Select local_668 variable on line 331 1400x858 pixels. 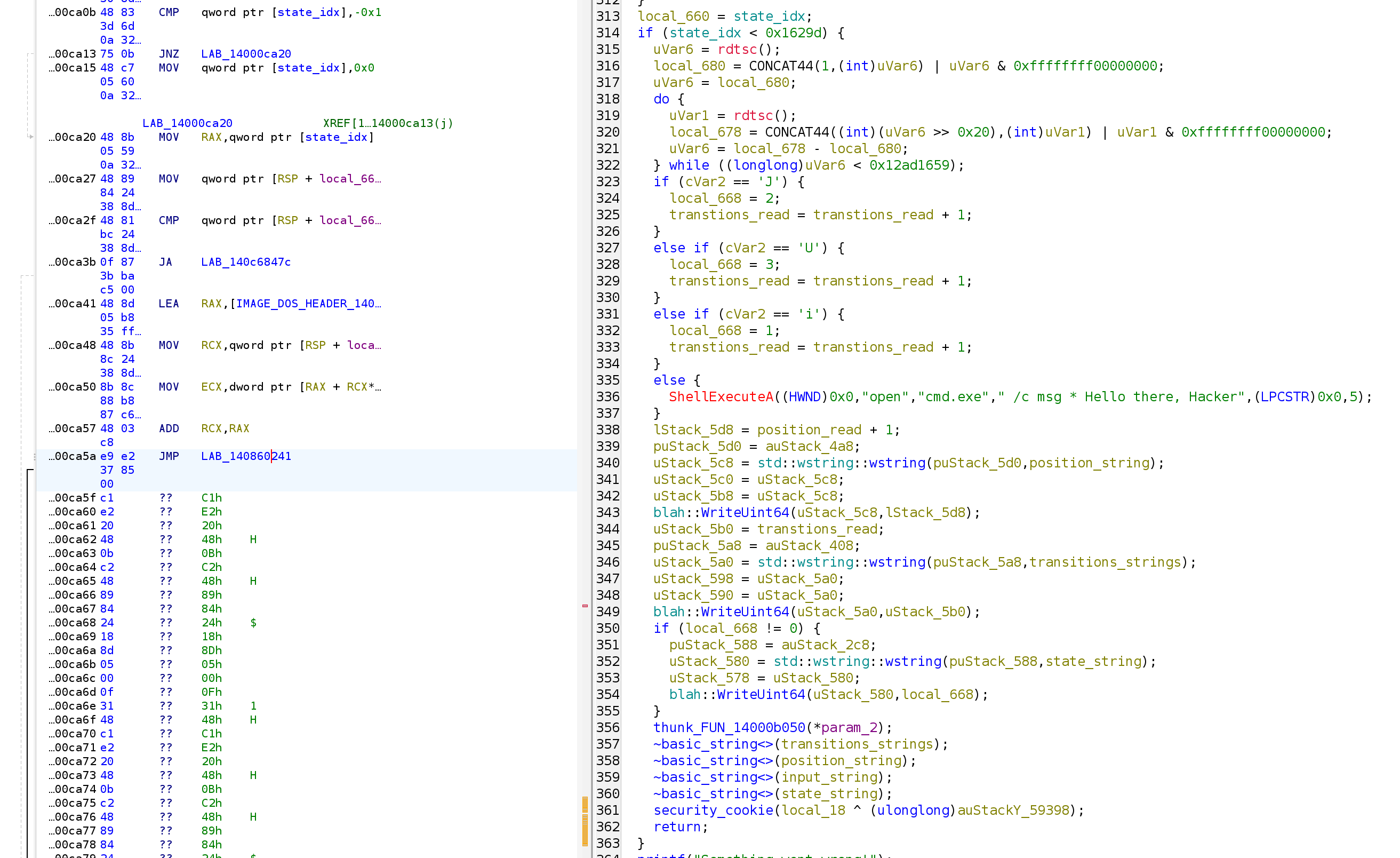tap(705, 330)
